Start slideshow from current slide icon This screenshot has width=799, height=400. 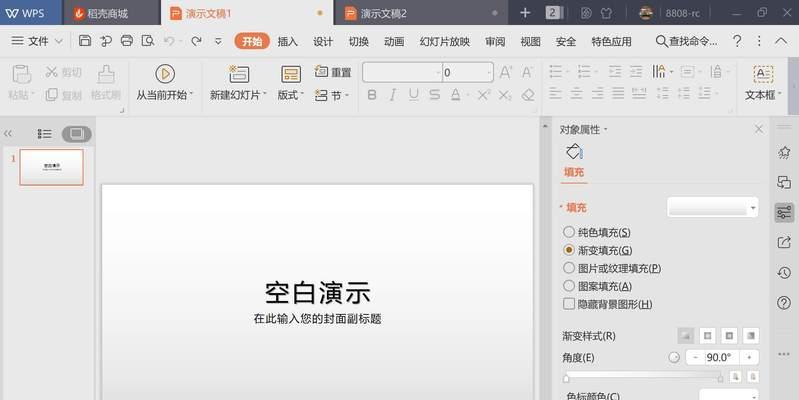(165, 74)
